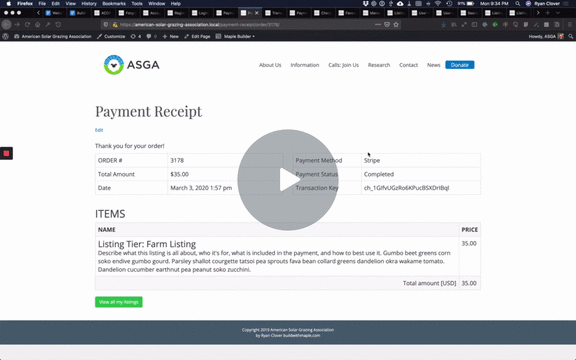
Task: Open the Firefox hamburger menu
Action: point(570,25)
